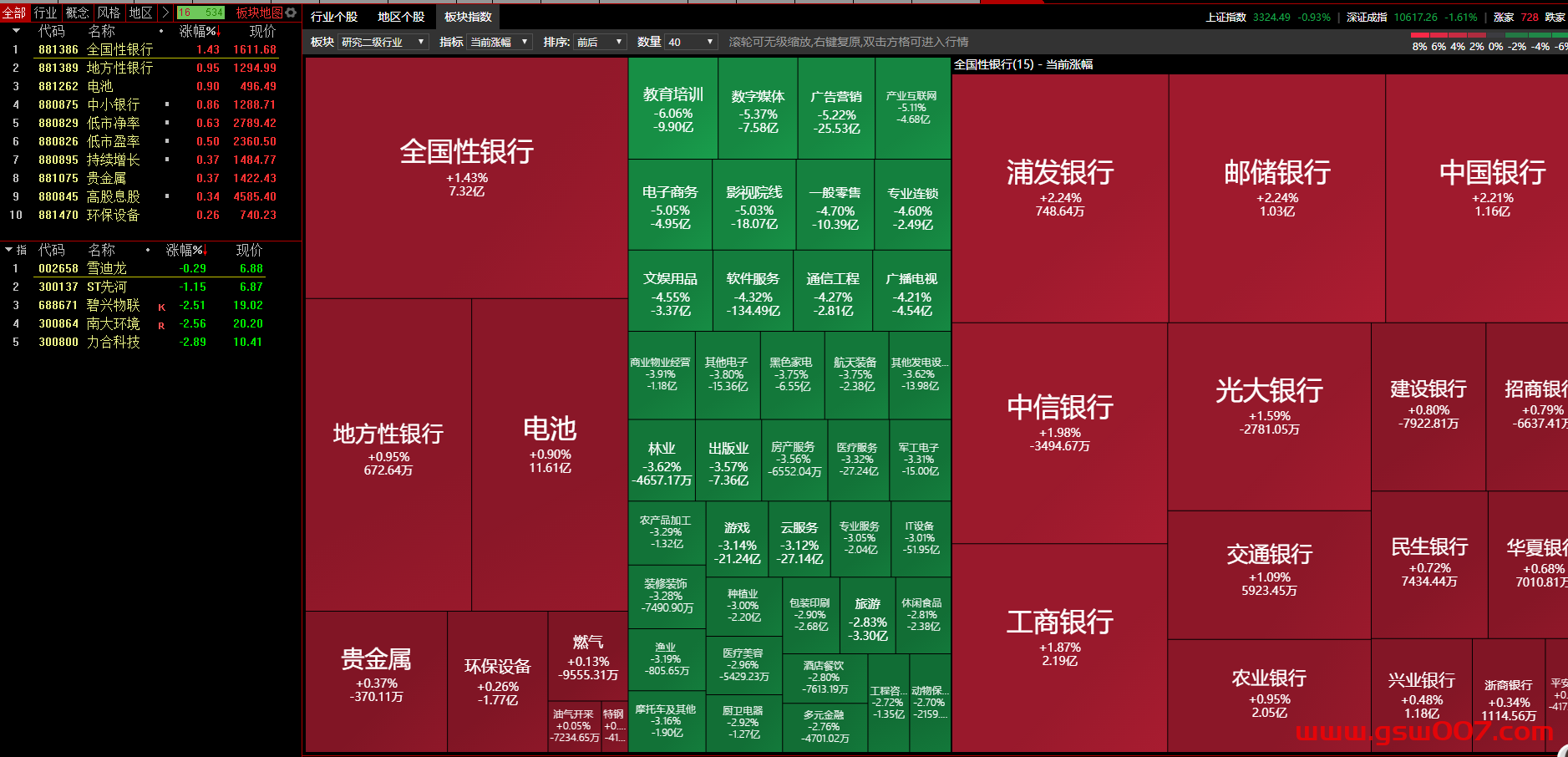1568x757 pixels.
Task: Select the 电池 treemap tile
Action: (550, 455)
